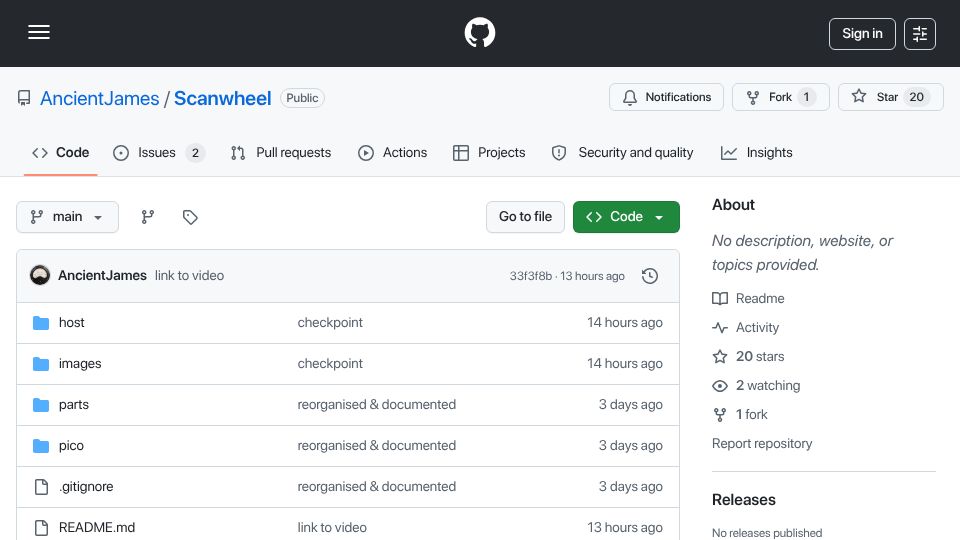Image resolution: width=960 pixels, height=540 pixels.
Task: Open the Pull requests tab
Action: (281, 152)
